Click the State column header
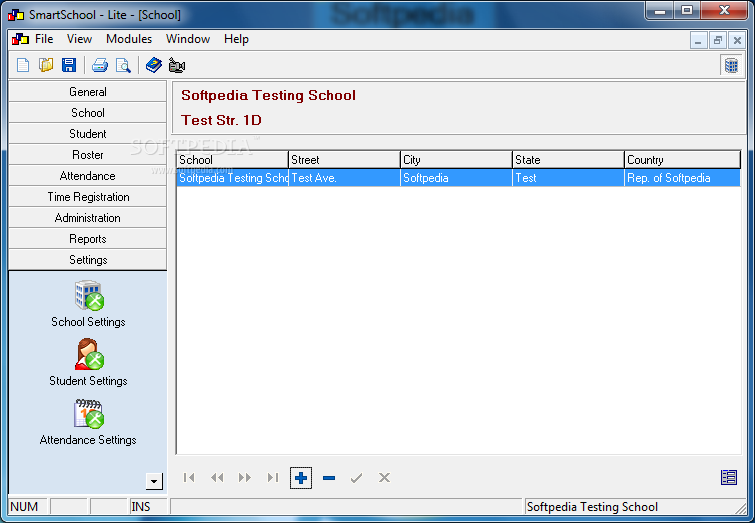755x523 pixels. [568, 160]
